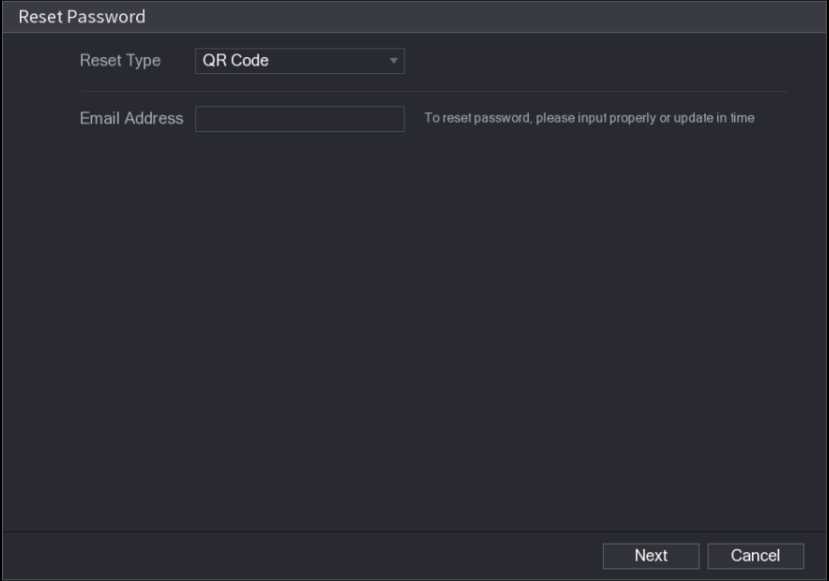Select the QR Code text in combo box
This screenshot has width=829, height=581.
236,61
